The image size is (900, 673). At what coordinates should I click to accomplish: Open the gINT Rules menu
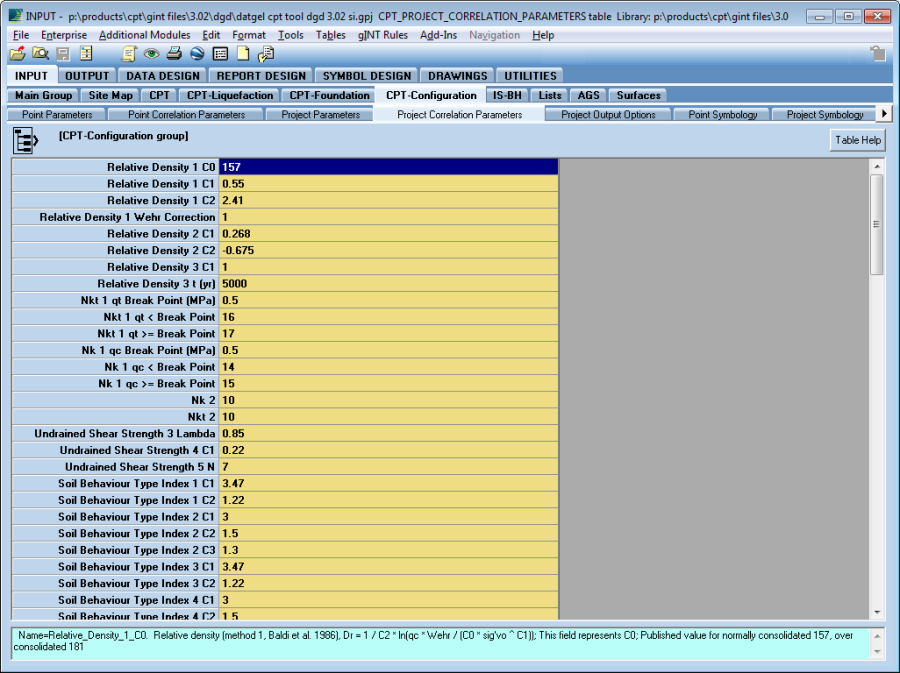pos(383,35)
